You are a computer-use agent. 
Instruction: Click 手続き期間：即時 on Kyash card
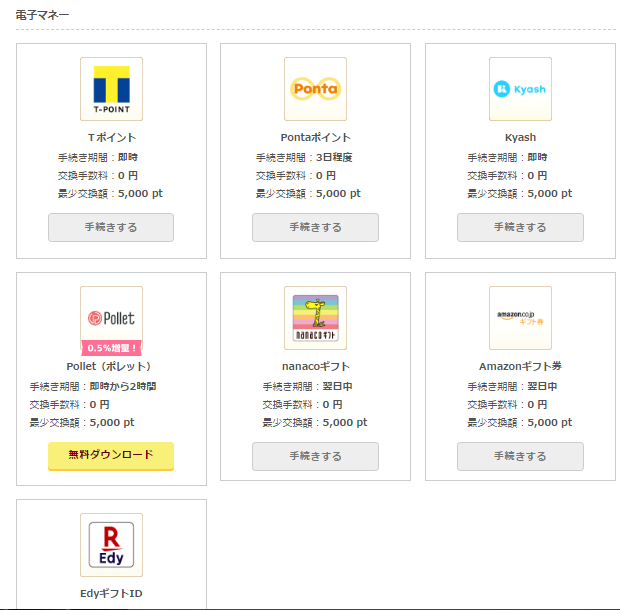click(x=507, y=157)
